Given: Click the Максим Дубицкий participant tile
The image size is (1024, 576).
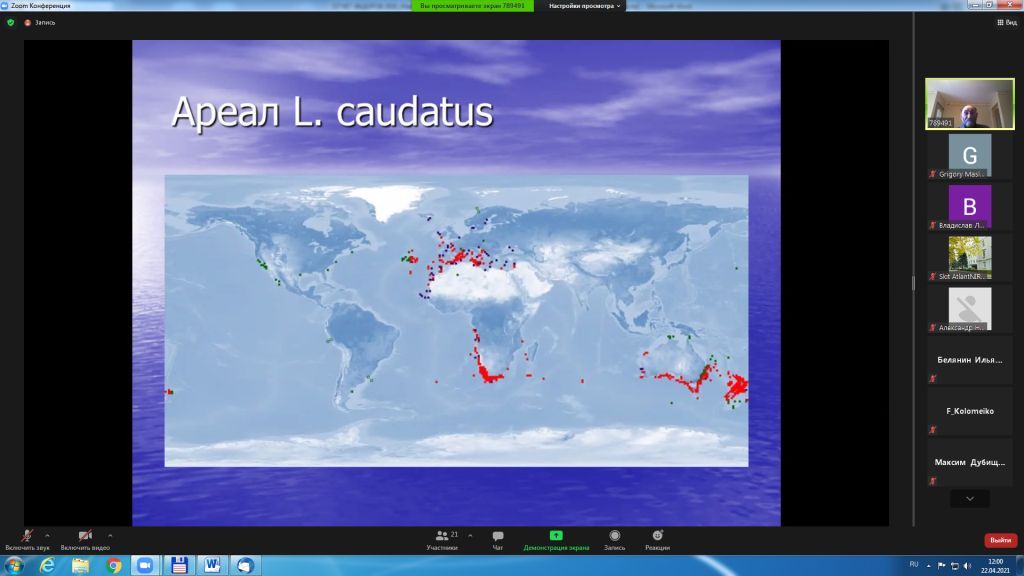Looking at the screenshot, I should (969, 463).
